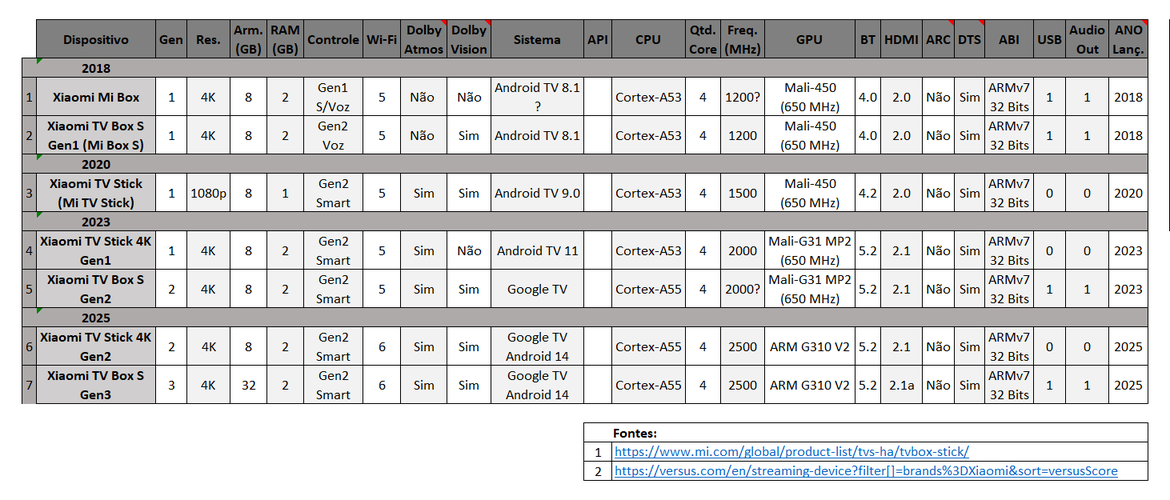
Task: Select the Dispositivo column header
Action: tap(96, 40)
